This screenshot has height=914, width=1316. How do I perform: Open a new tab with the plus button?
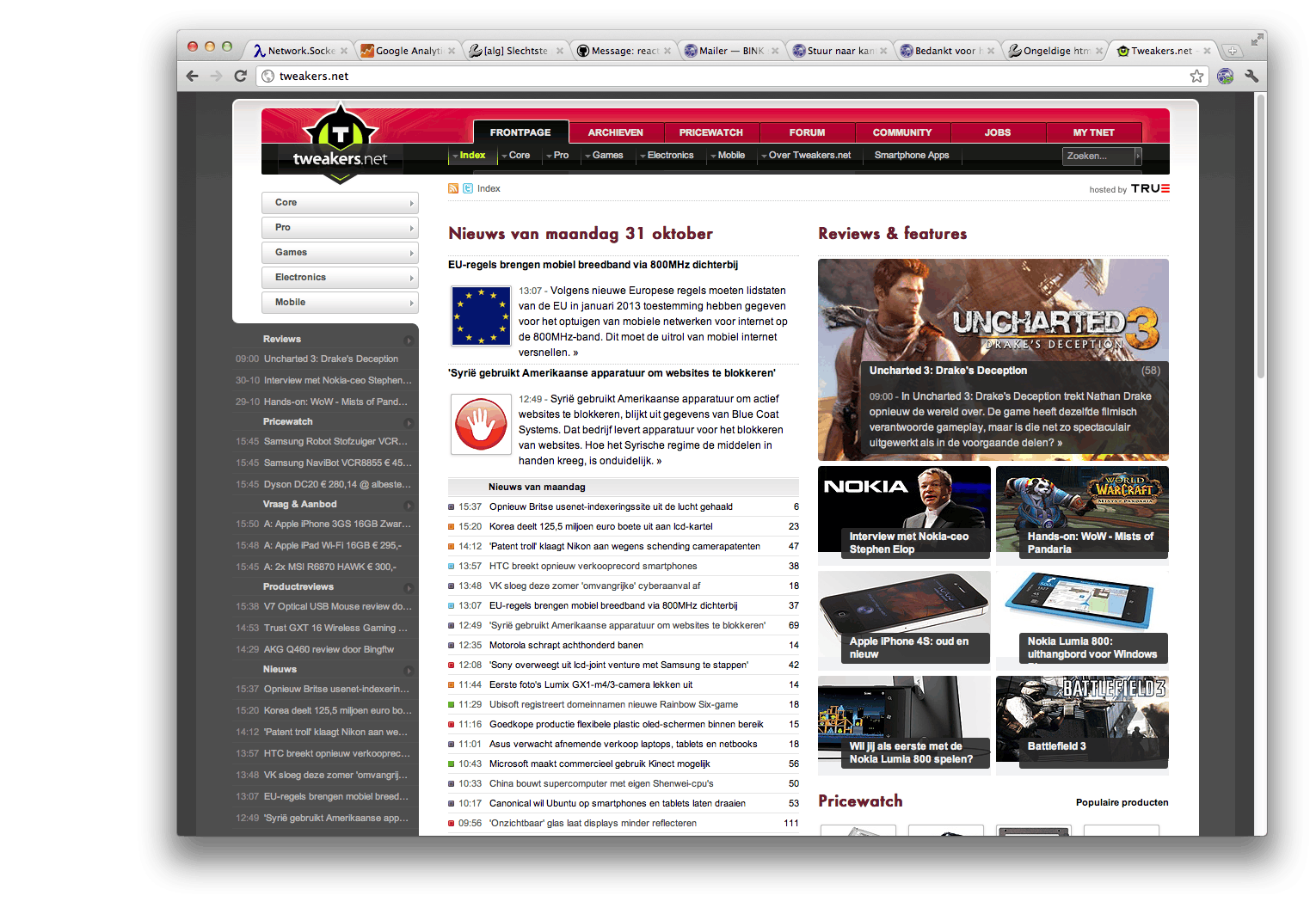coord(1232,51)
